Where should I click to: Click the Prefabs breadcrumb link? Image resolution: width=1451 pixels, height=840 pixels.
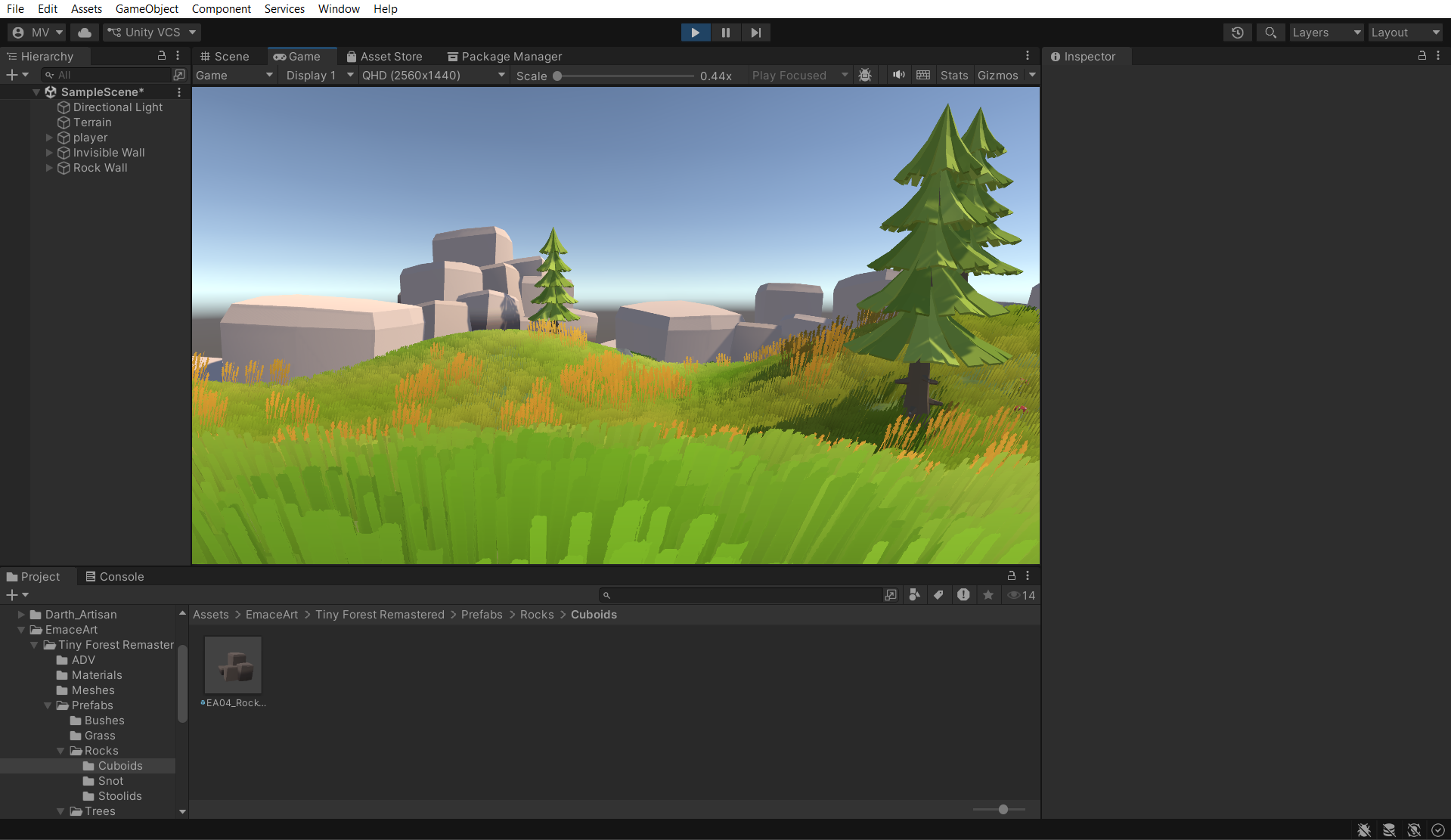coord(481,615)
